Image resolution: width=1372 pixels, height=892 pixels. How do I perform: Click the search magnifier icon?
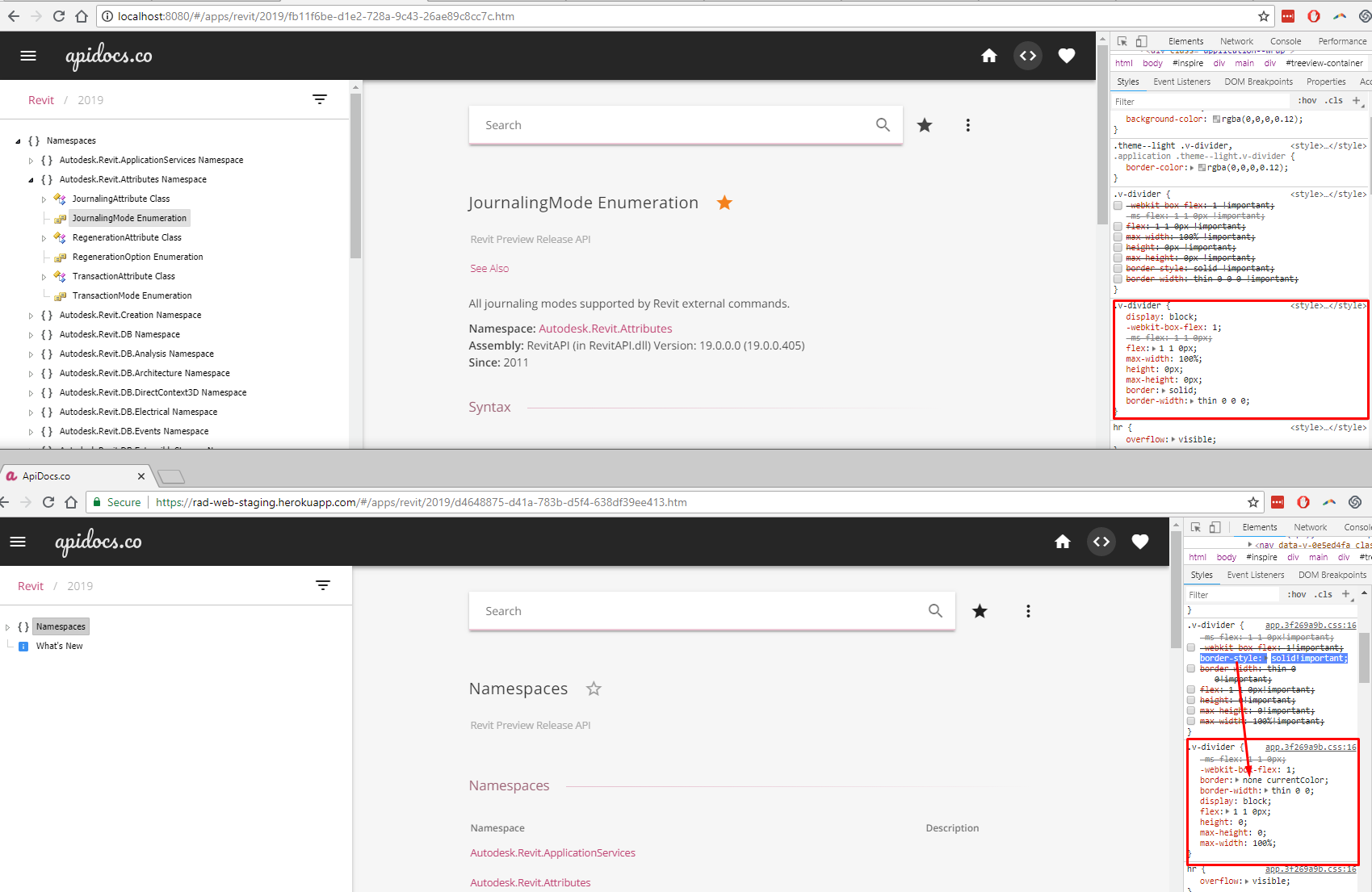coord(882,124)
